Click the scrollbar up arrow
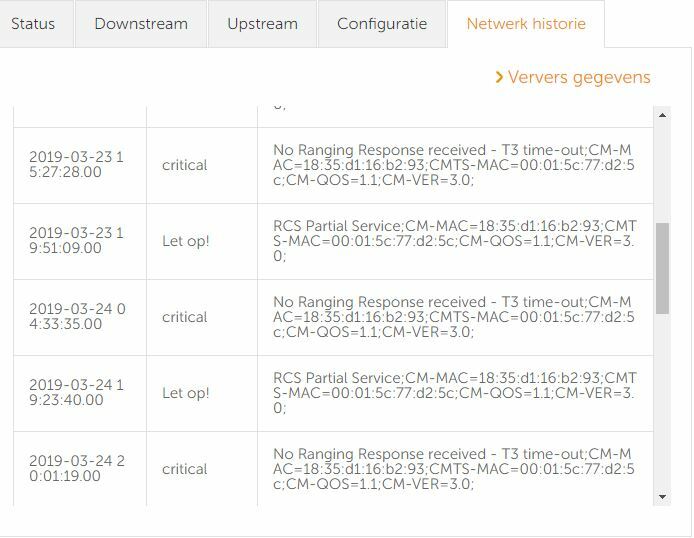The height and width of the screenshot is (538, 694). pyautogui.click(x=663, y=115)
